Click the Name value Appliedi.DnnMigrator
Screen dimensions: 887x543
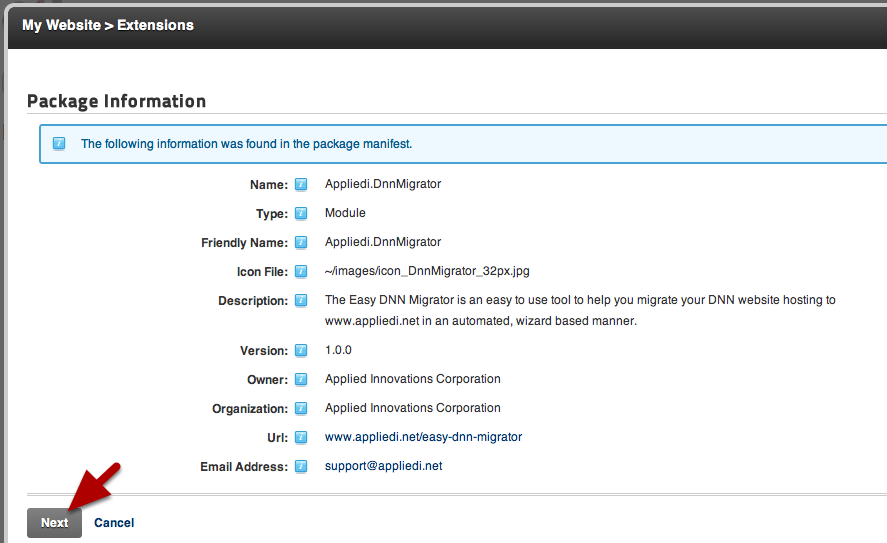tap(383, 184)
